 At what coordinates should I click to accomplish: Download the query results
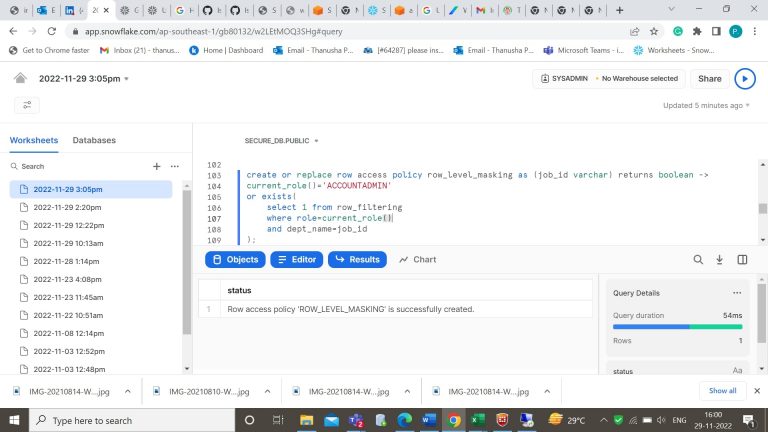(720, 260)
